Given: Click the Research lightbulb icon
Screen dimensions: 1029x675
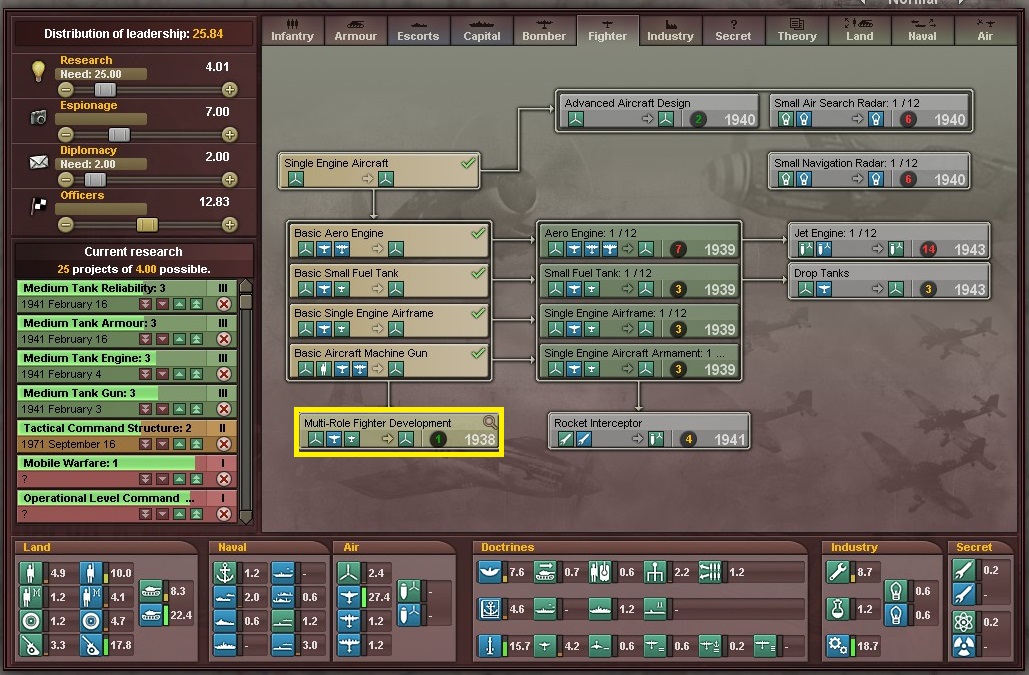Looking at the screenshot, I should tap(38, 70).
